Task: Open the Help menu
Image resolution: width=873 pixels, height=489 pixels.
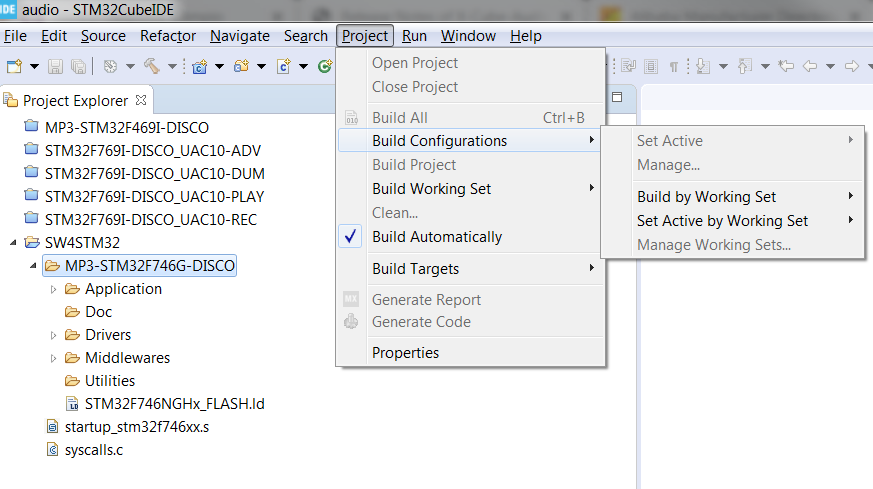Action: (526, 36)
